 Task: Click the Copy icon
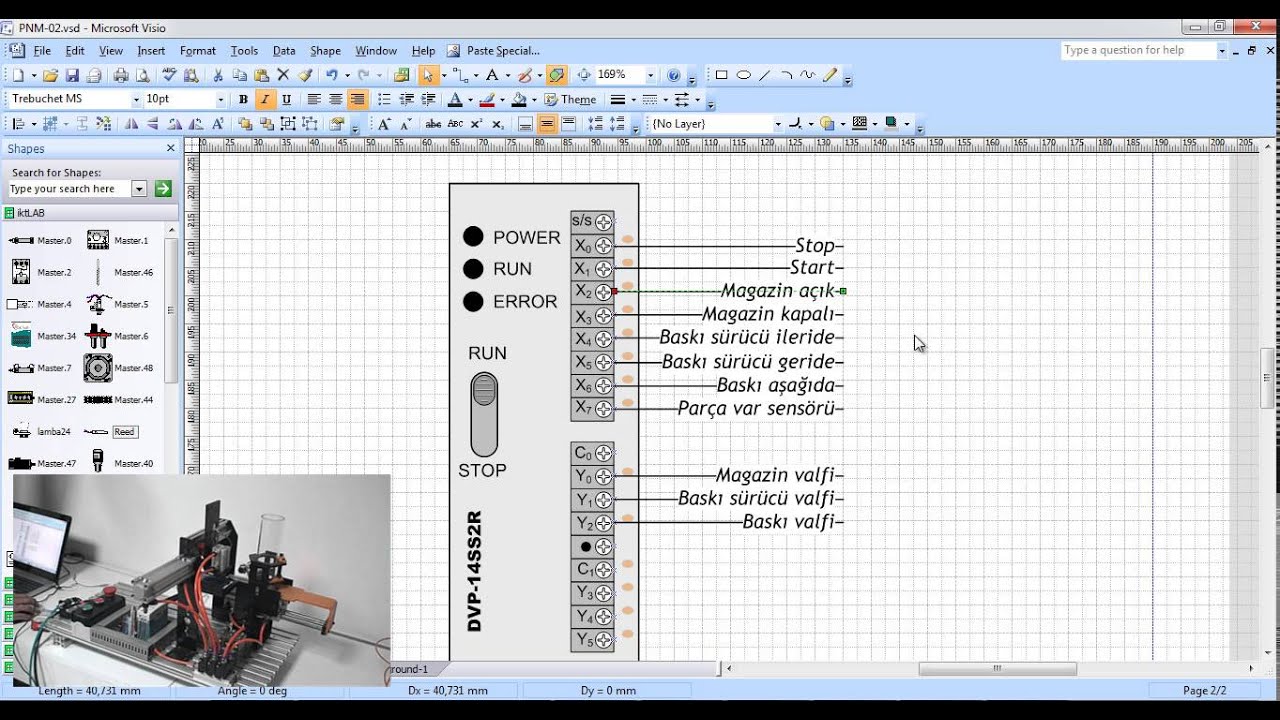pyautogui.click(x=240, y=75)
